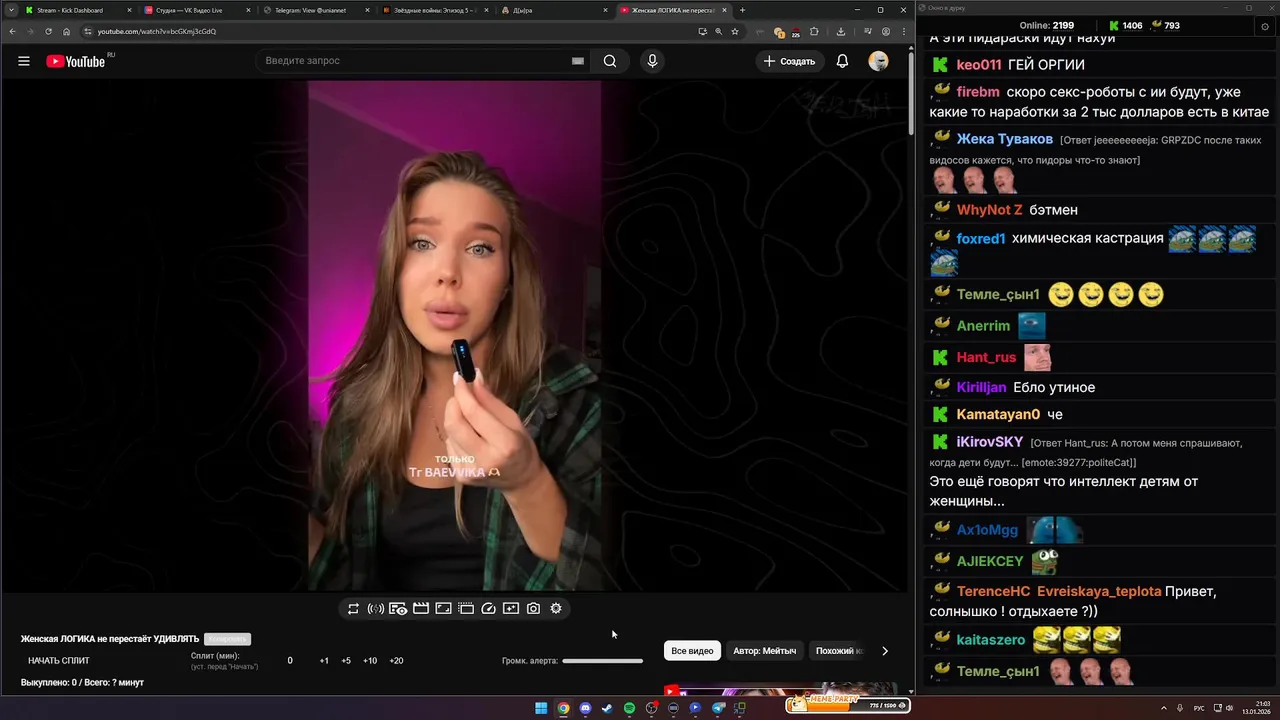The height and width of the screenshot is (720, 1280).
Task: Click the video enhance sparkle player icon
Action: point(511,608)
